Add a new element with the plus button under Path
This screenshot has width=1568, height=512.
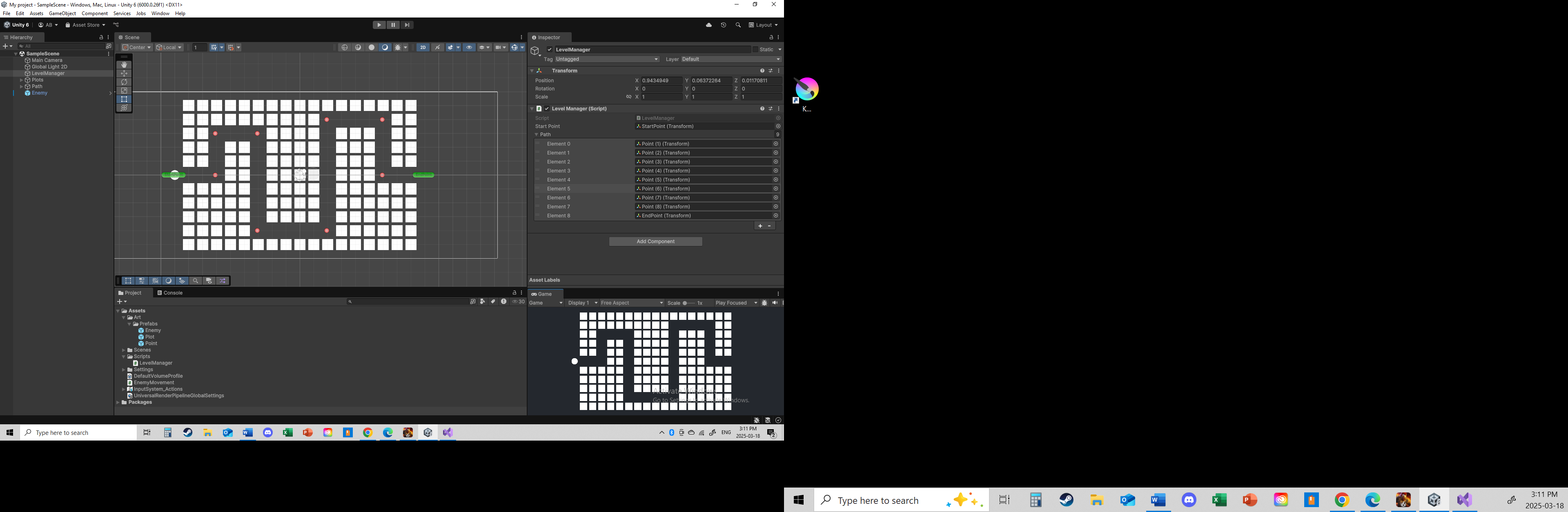click(x=759, y=226)
